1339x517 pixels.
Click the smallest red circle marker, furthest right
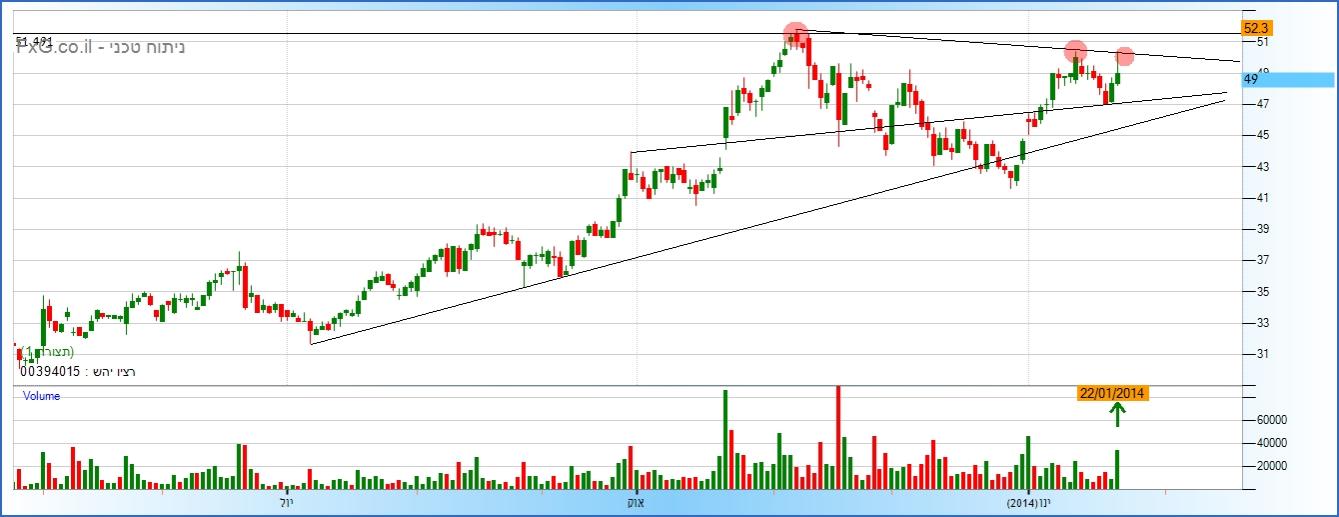tap(1124, 56)
